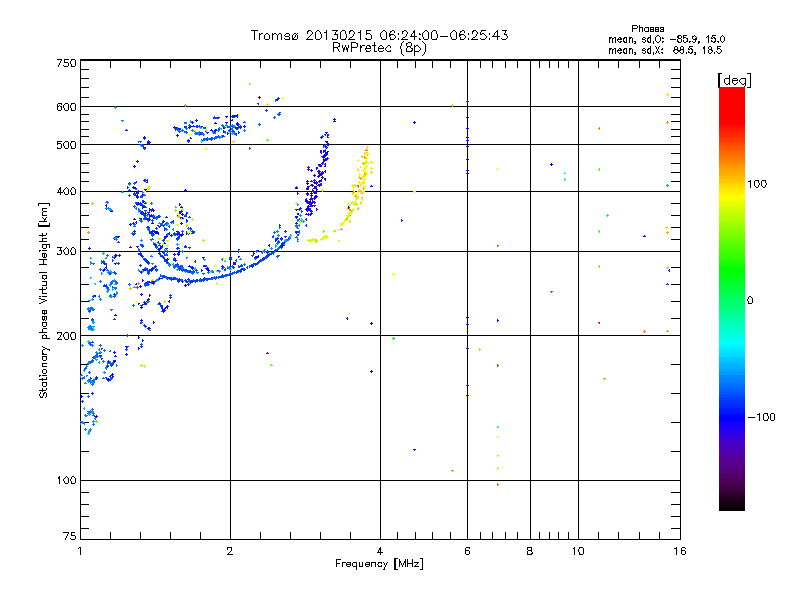Click the '[deg]' colorbar unit label
The height and width of the screenshot is (600, 800).
(x=734, y=80)
